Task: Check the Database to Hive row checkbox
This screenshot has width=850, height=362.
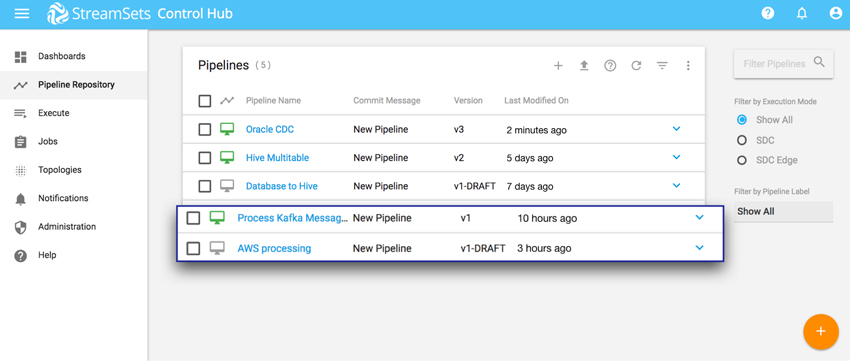Action: (x=204, y=186)
